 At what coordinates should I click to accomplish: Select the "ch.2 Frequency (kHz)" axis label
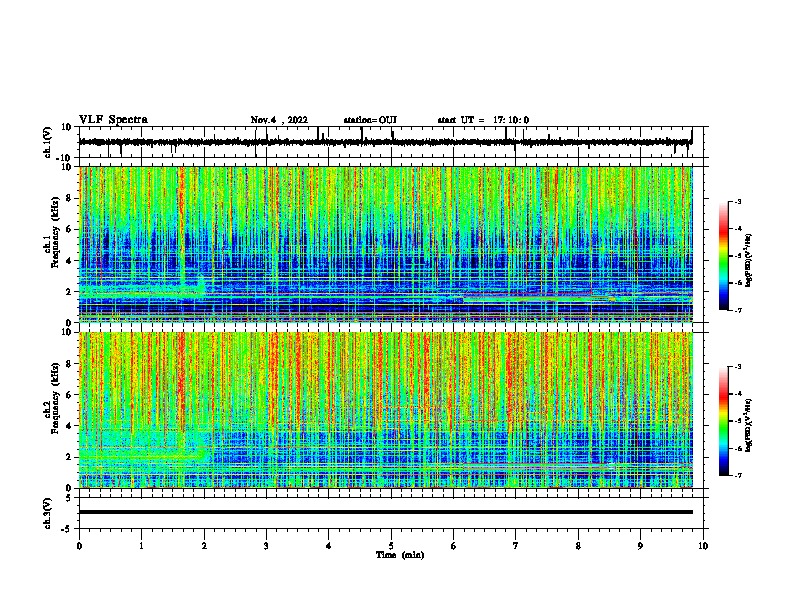click(x=52, y=398)
